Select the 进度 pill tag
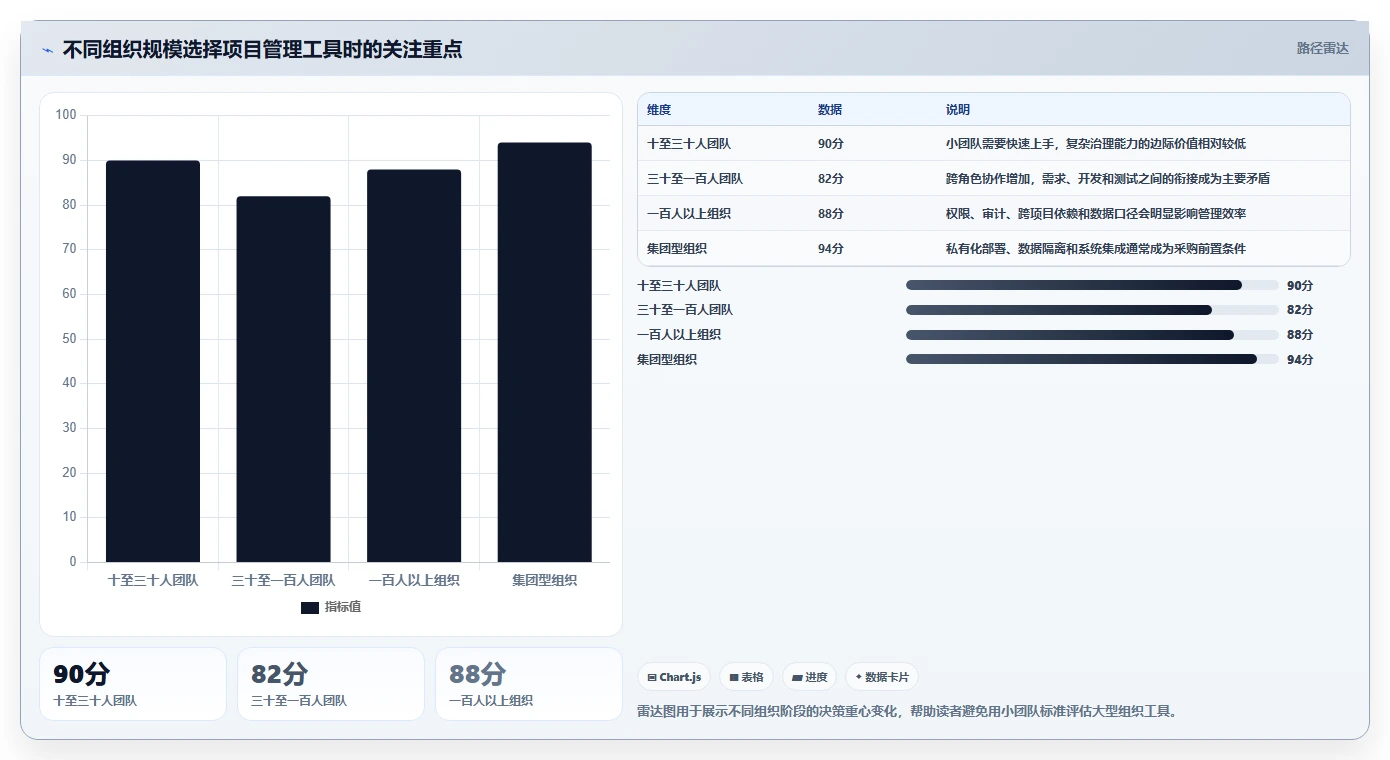 [x=809, y=677]
